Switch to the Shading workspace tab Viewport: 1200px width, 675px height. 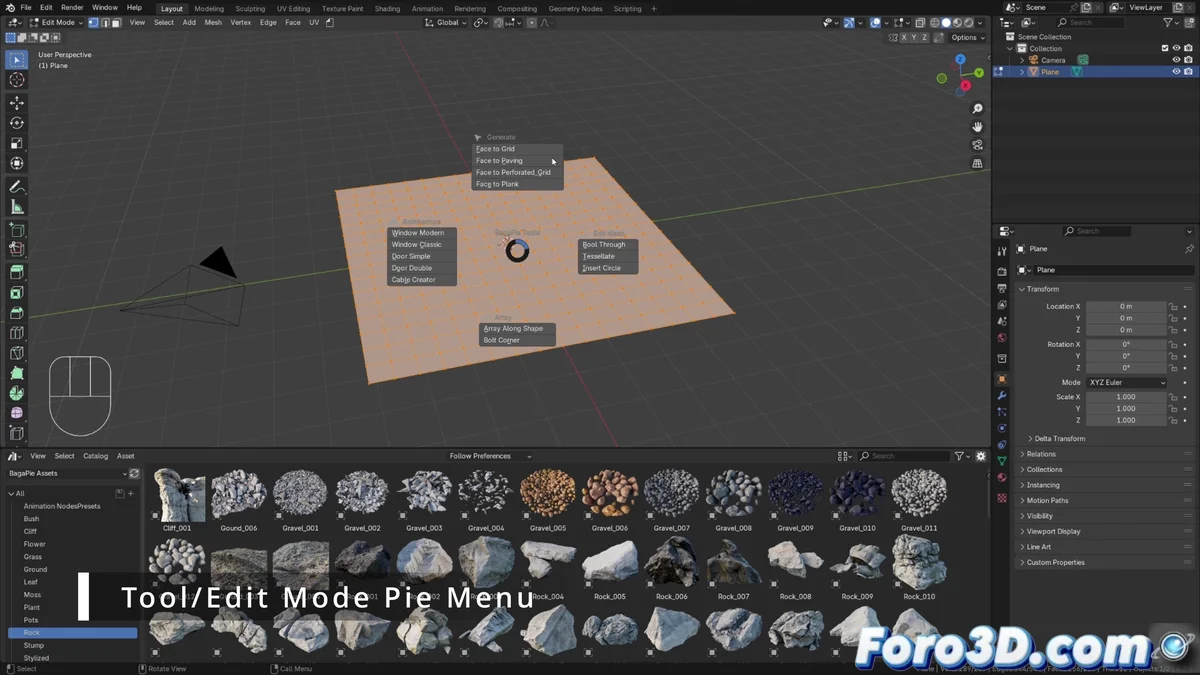pyautogui.click(x=387, y=8)
